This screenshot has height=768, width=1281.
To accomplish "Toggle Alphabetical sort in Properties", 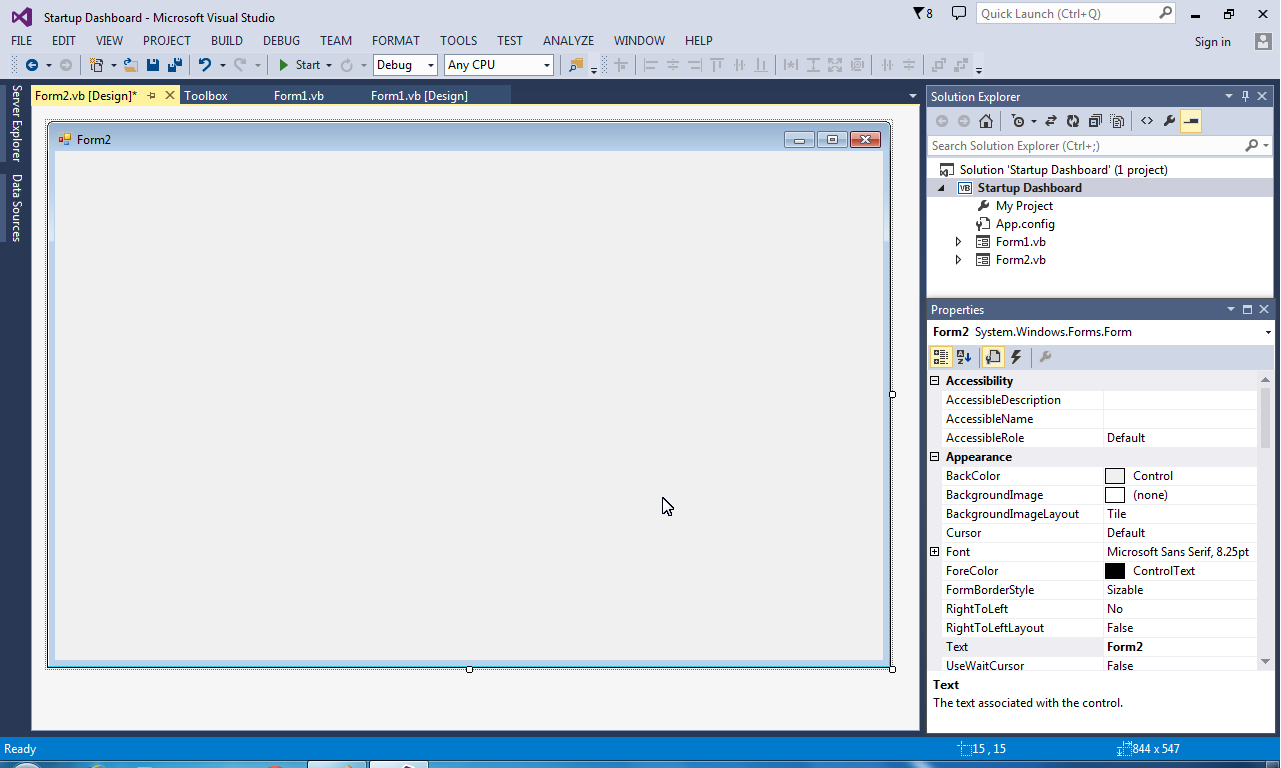I will tap(964, 357).
